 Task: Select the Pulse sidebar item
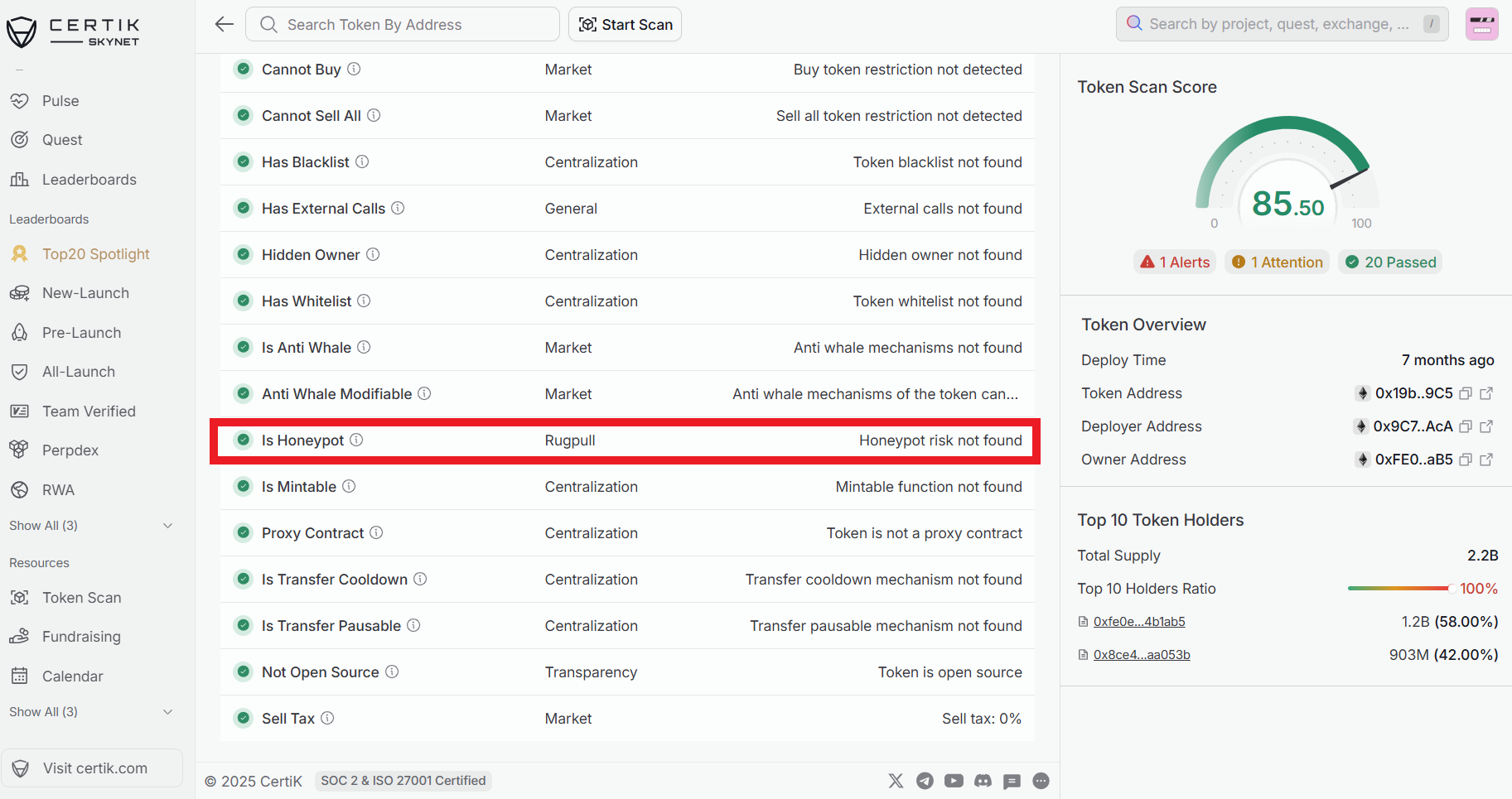[x=60, y=101]
